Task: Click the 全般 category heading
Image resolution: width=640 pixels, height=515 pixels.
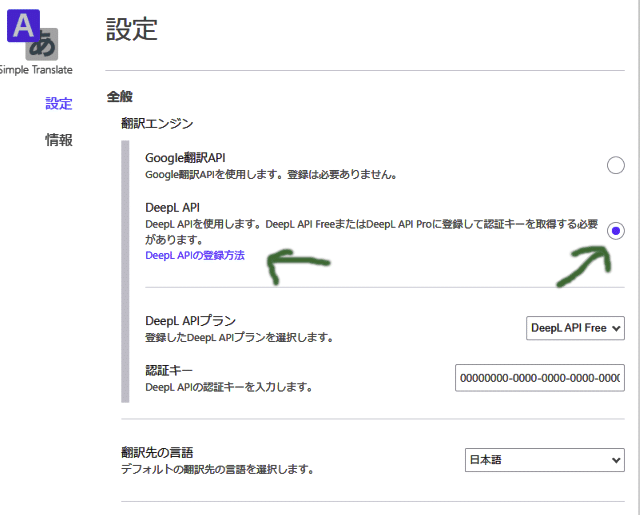Action: pos(120,97)
